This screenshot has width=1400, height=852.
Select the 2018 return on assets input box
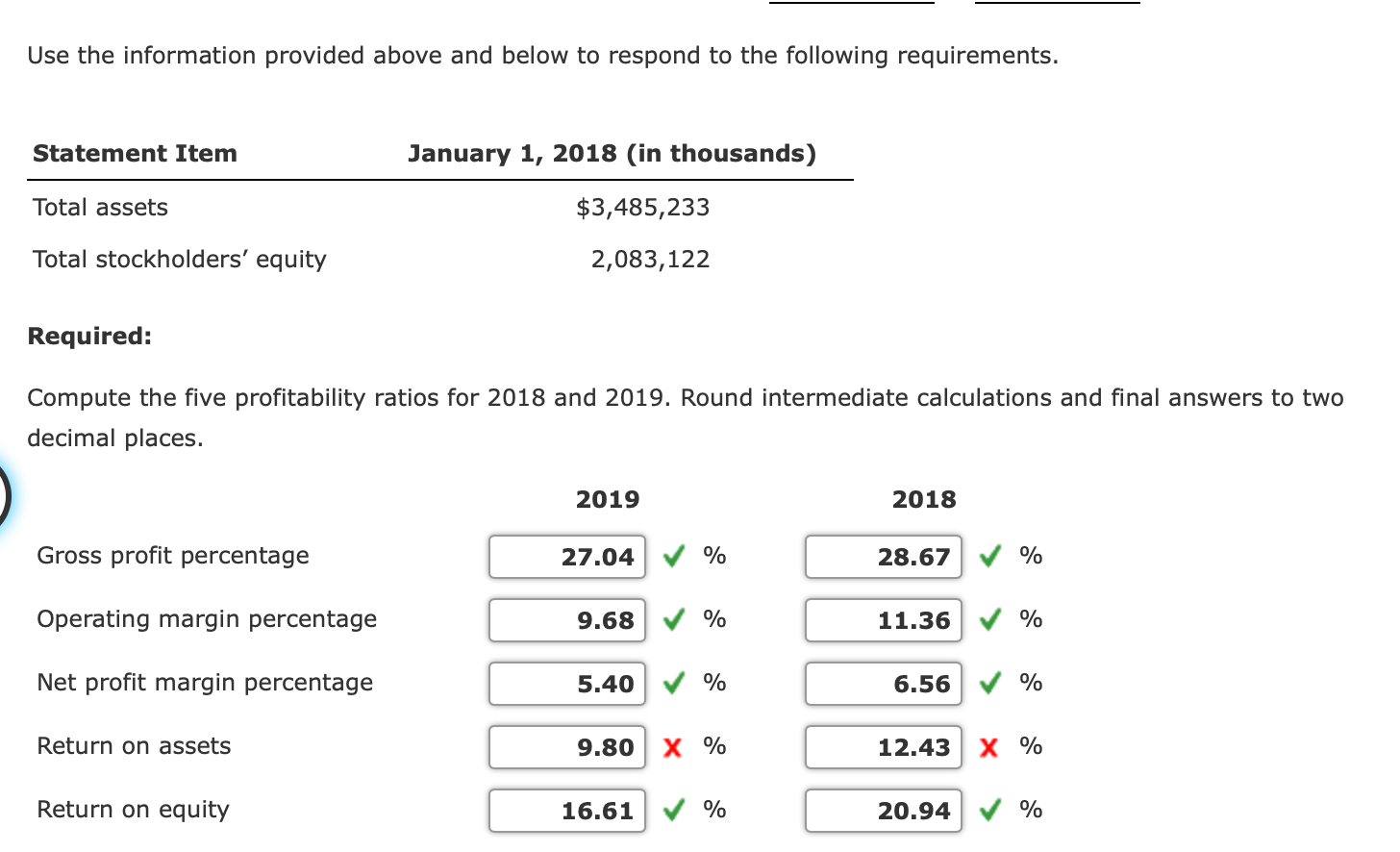pos(883,747)
